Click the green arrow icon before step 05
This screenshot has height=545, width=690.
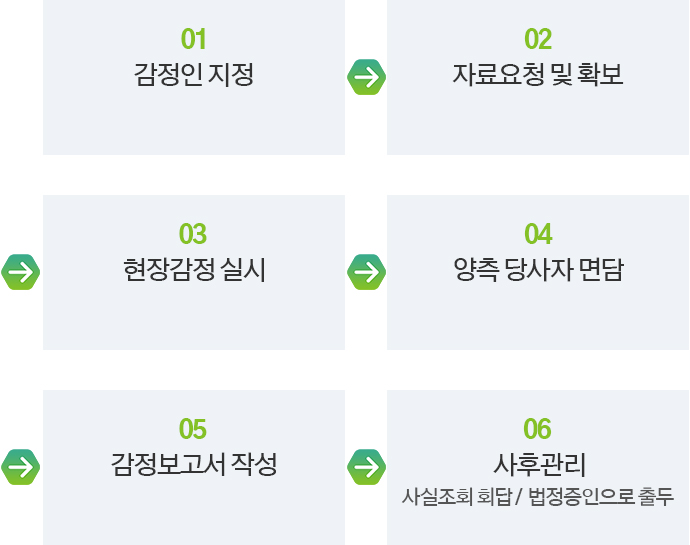pyautogui.click(x=21, y=467)
